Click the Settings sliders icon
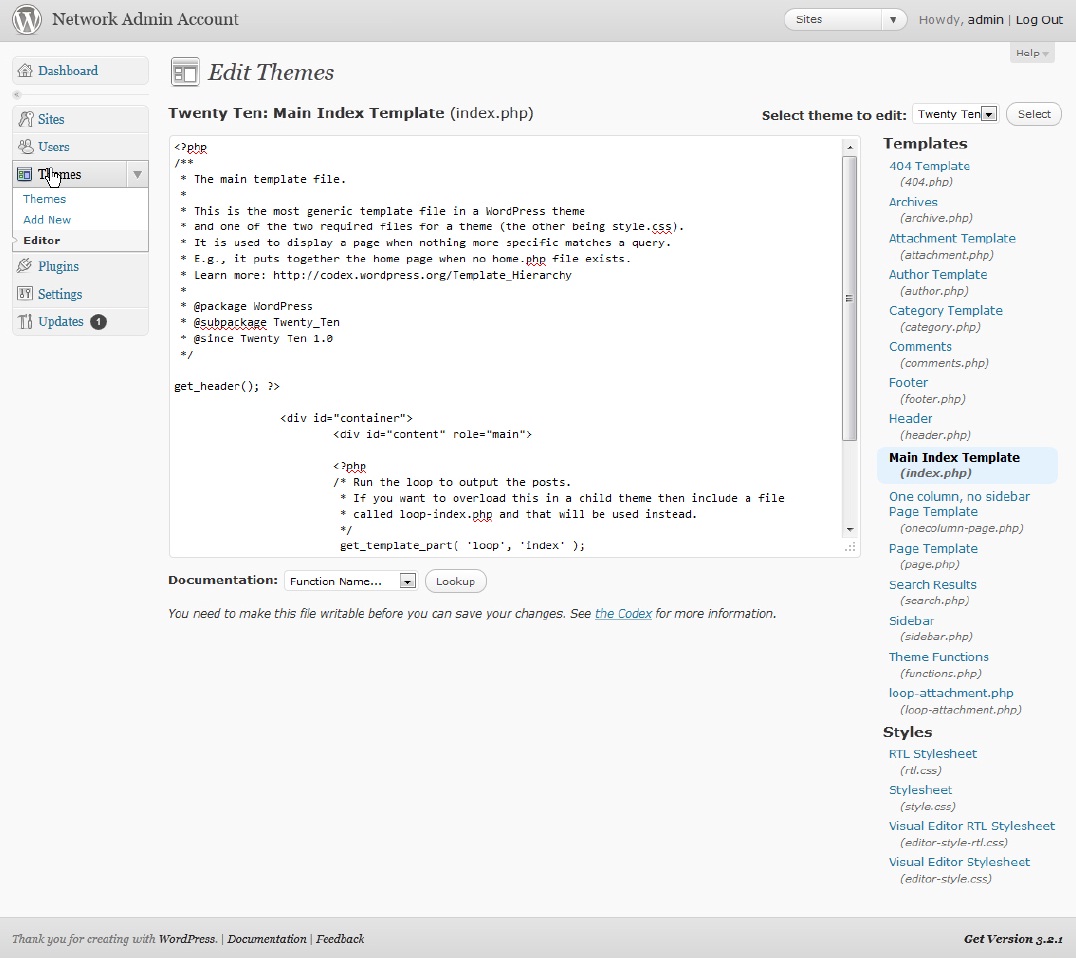Screen dimensions: 1076x958 click(25, 294)
